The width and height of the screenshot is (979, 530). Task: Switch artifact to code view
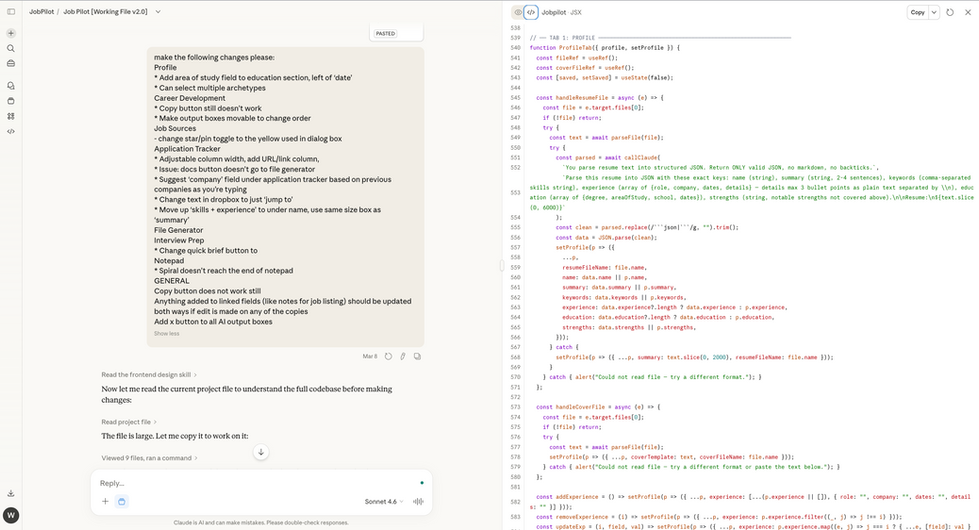click(x=531, y=12)
